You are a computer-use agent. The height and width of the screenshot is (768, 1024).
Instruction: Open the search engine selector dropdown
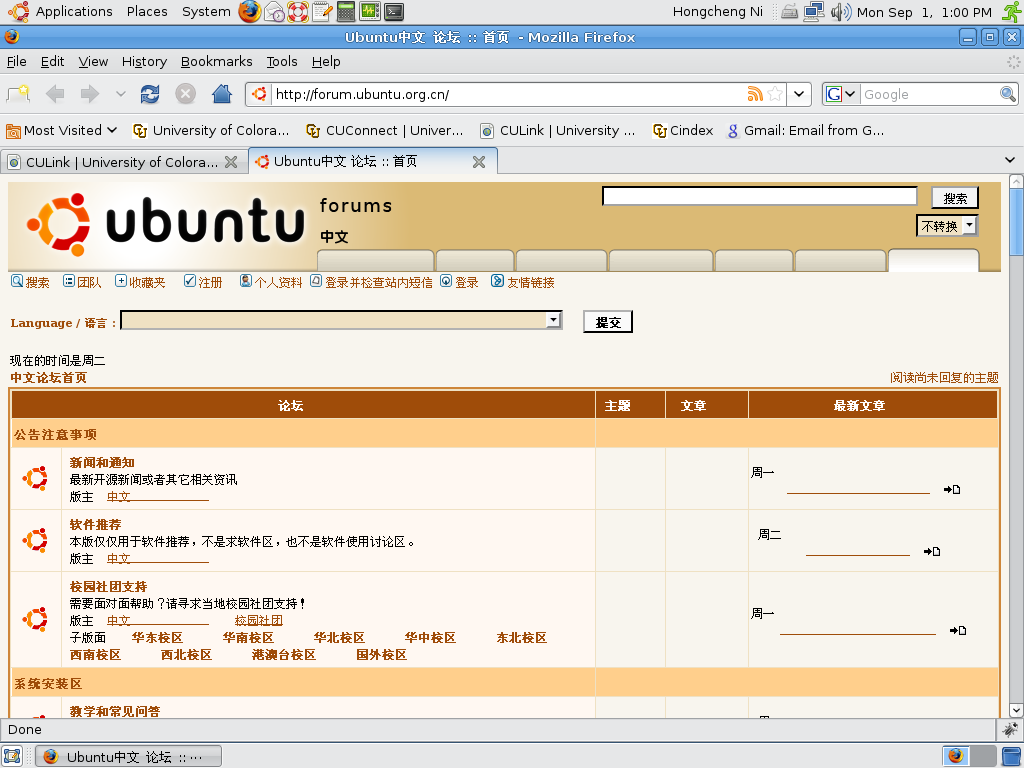tap(850, 94)
